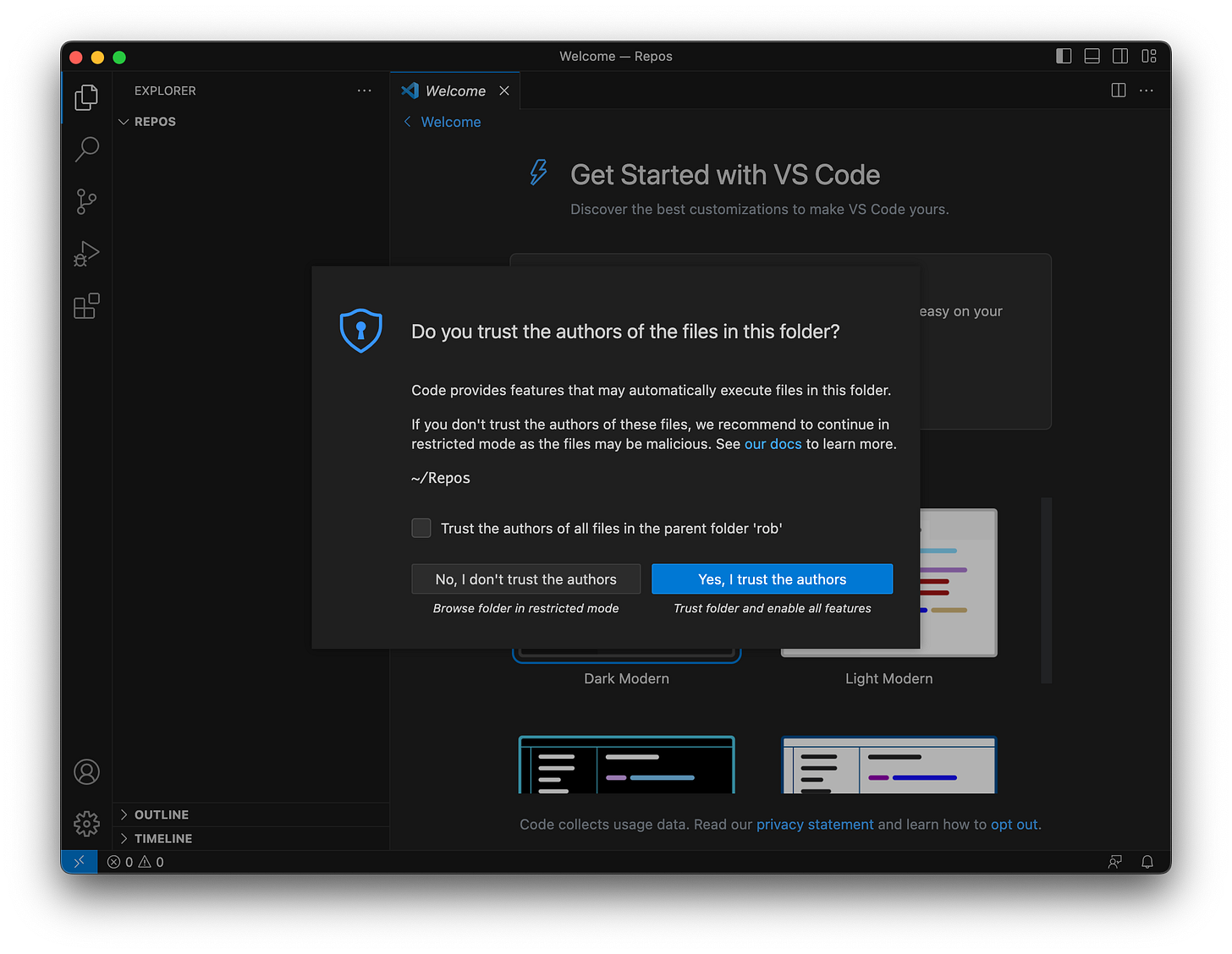The height and width of the screenshot is (954, 1232).
Task: Select the Dark Modern theme thumbnail
Action: pyautogui.click(x=626, y=655)
